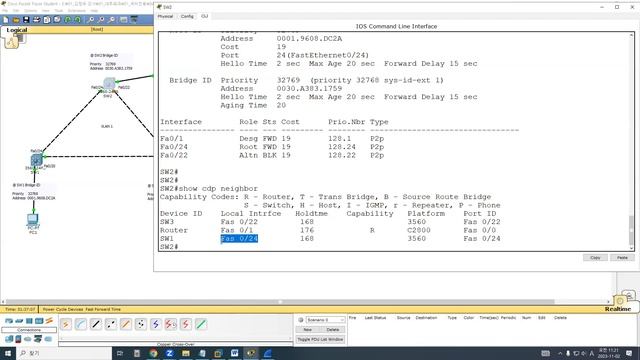
Task: Open the Windows Start menu
Action: [x=7, y=353]
